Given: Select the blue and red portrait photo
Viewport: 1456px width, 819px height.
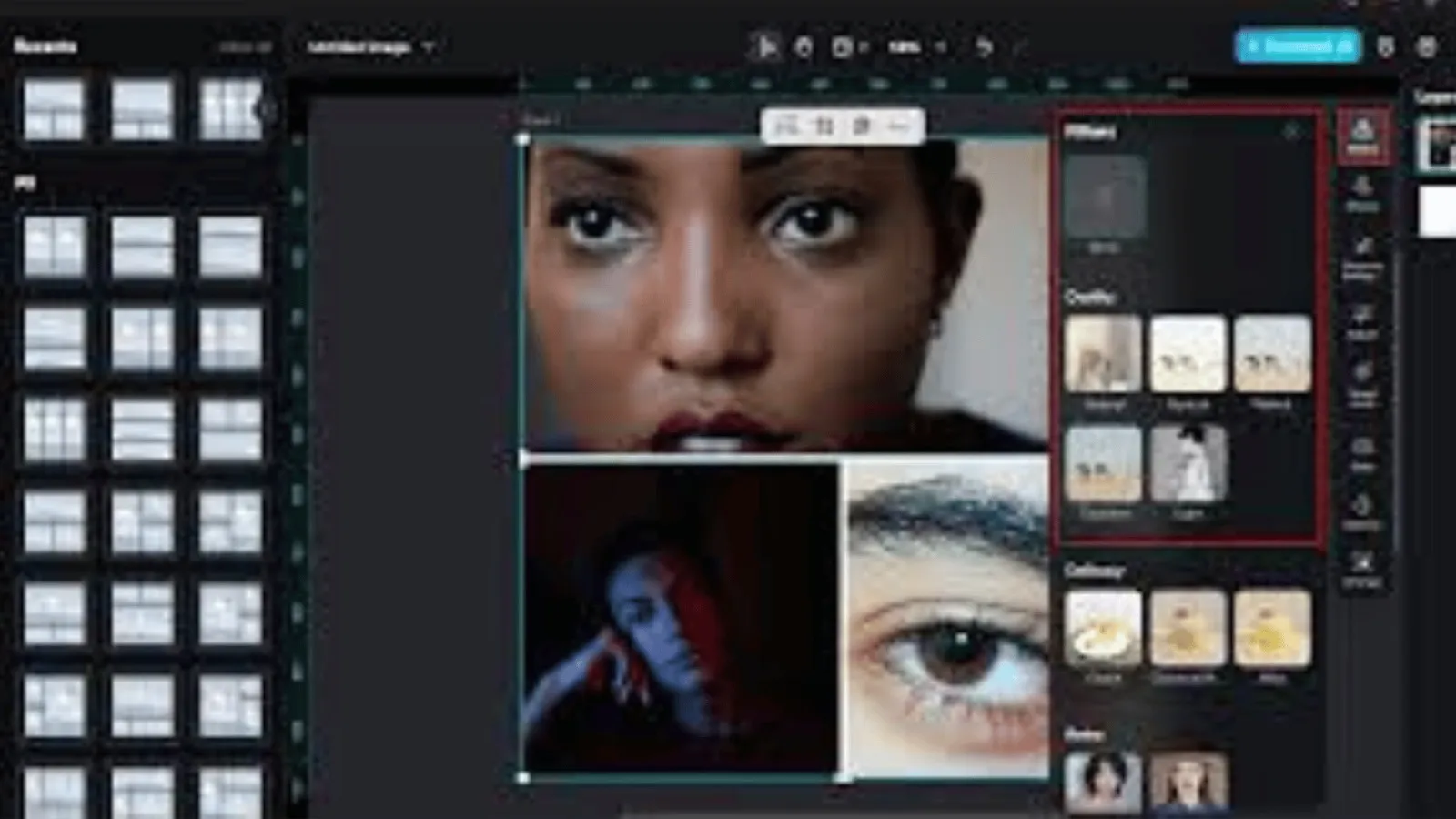Looking at the screenshot, I should coord(681,619).
